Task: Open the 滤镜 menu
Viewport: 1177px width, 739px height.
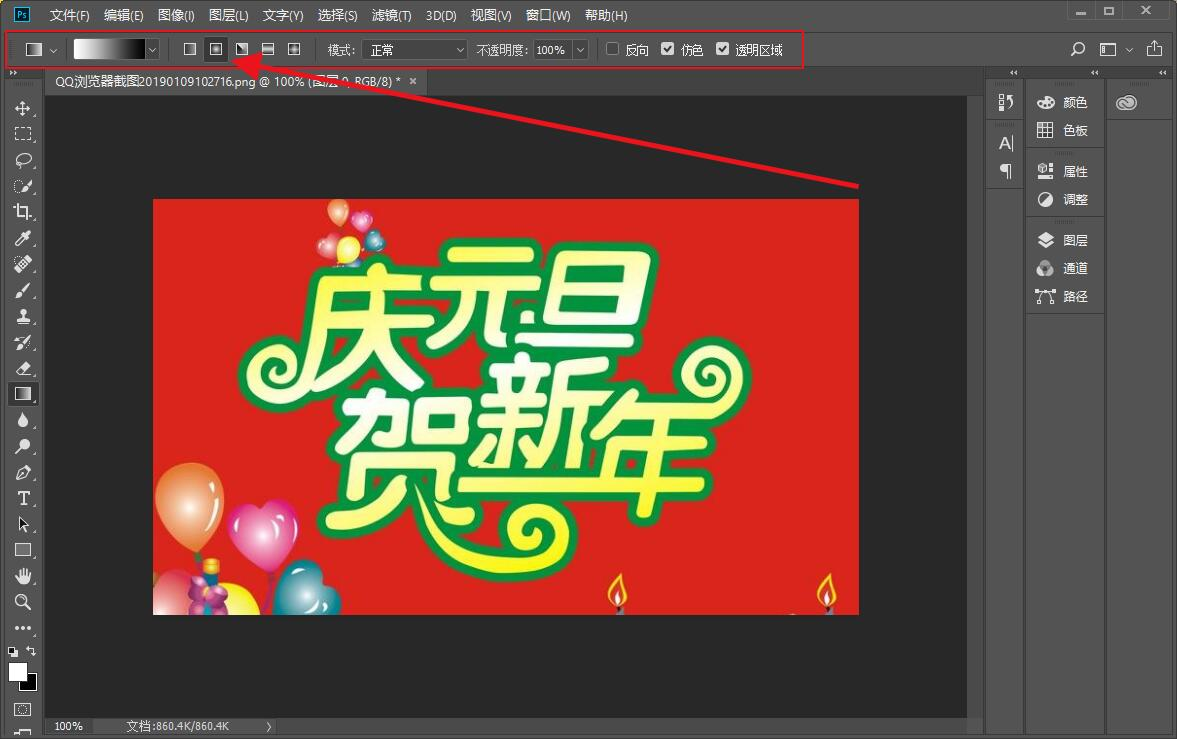Action: (x=391, y=15)
